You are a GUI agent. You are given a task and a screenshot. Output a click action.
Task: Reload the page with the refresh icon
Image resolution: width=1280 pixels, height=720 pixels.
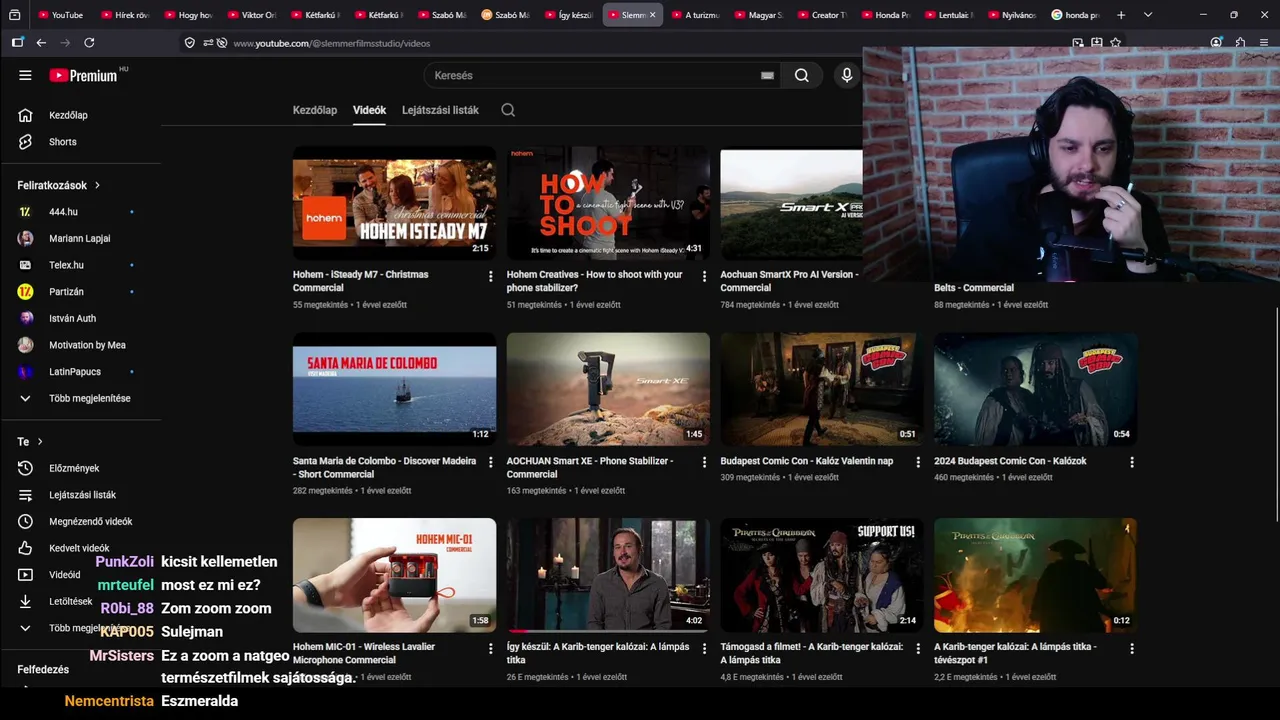89,43
